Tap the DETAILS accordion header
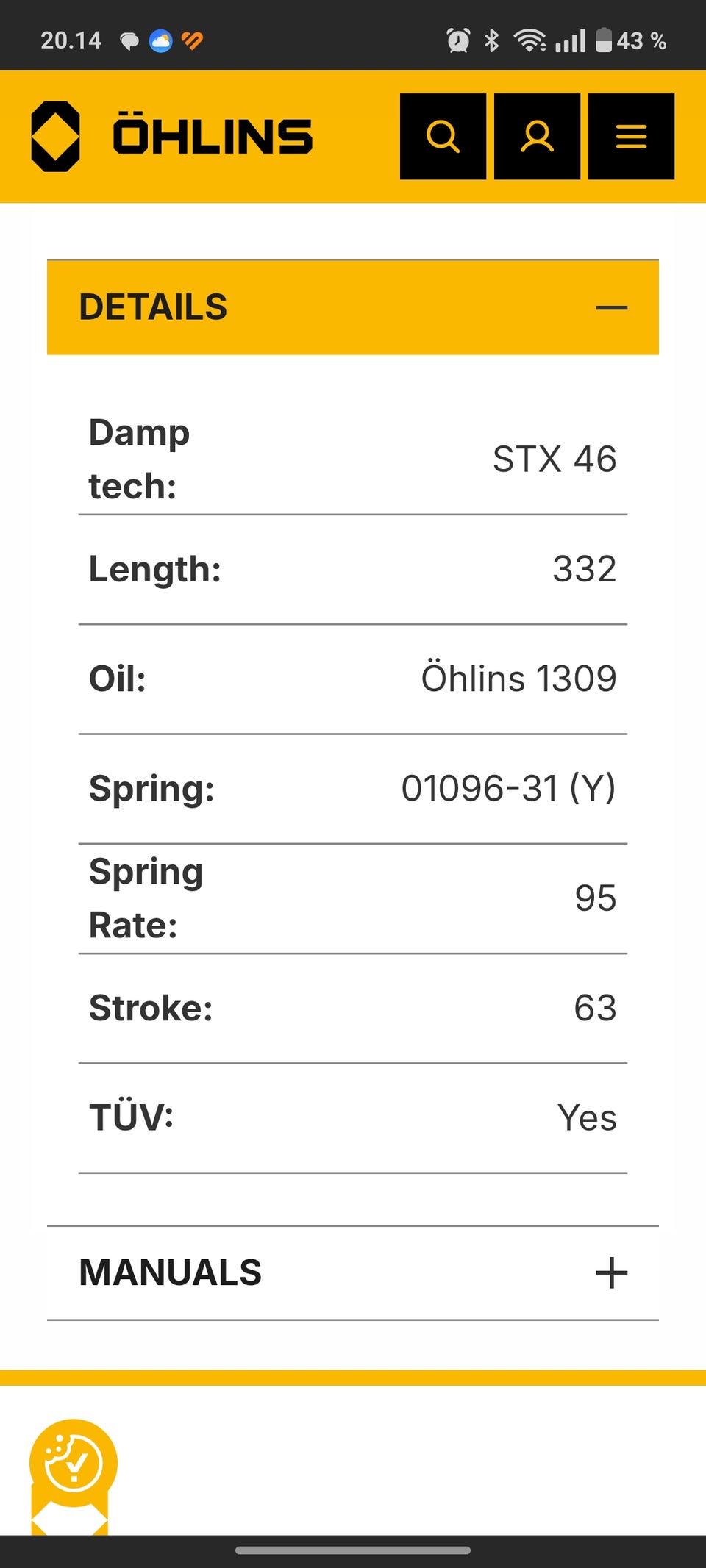Screen dimensions: 706x1568 353,307
